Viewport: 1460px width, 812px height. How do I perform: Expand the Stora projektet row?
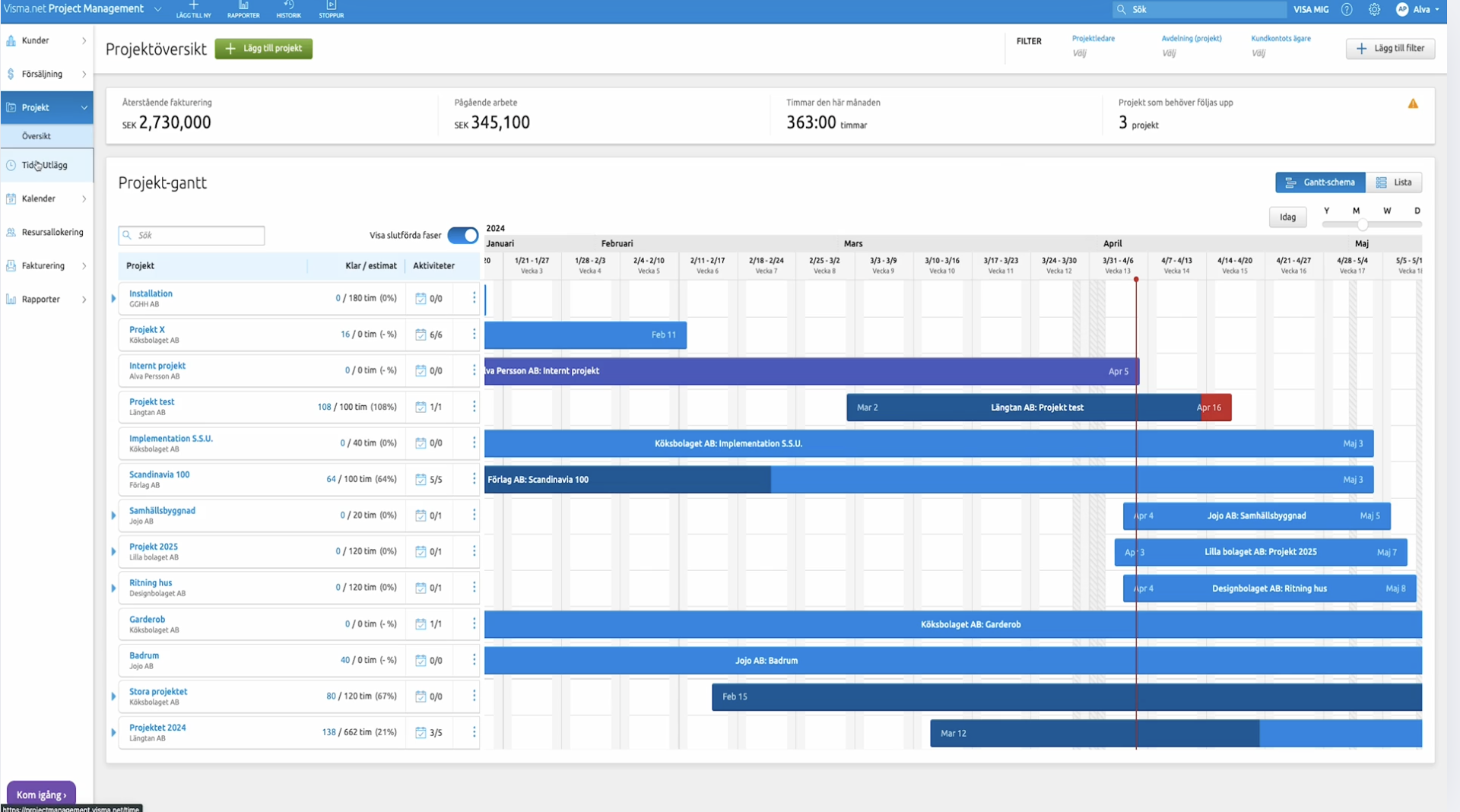tap(113, 696)
